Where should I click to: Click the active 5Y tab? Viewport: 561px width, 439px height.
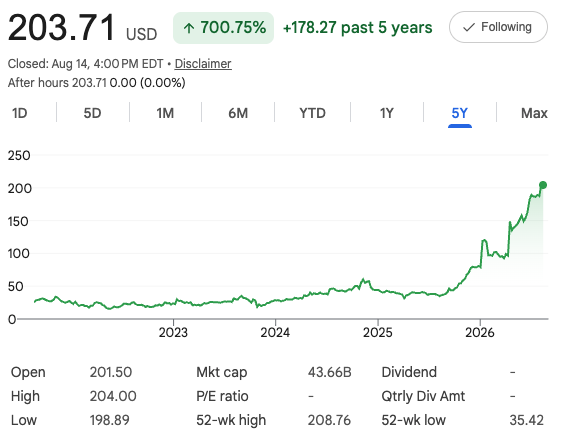click(460, 113)
